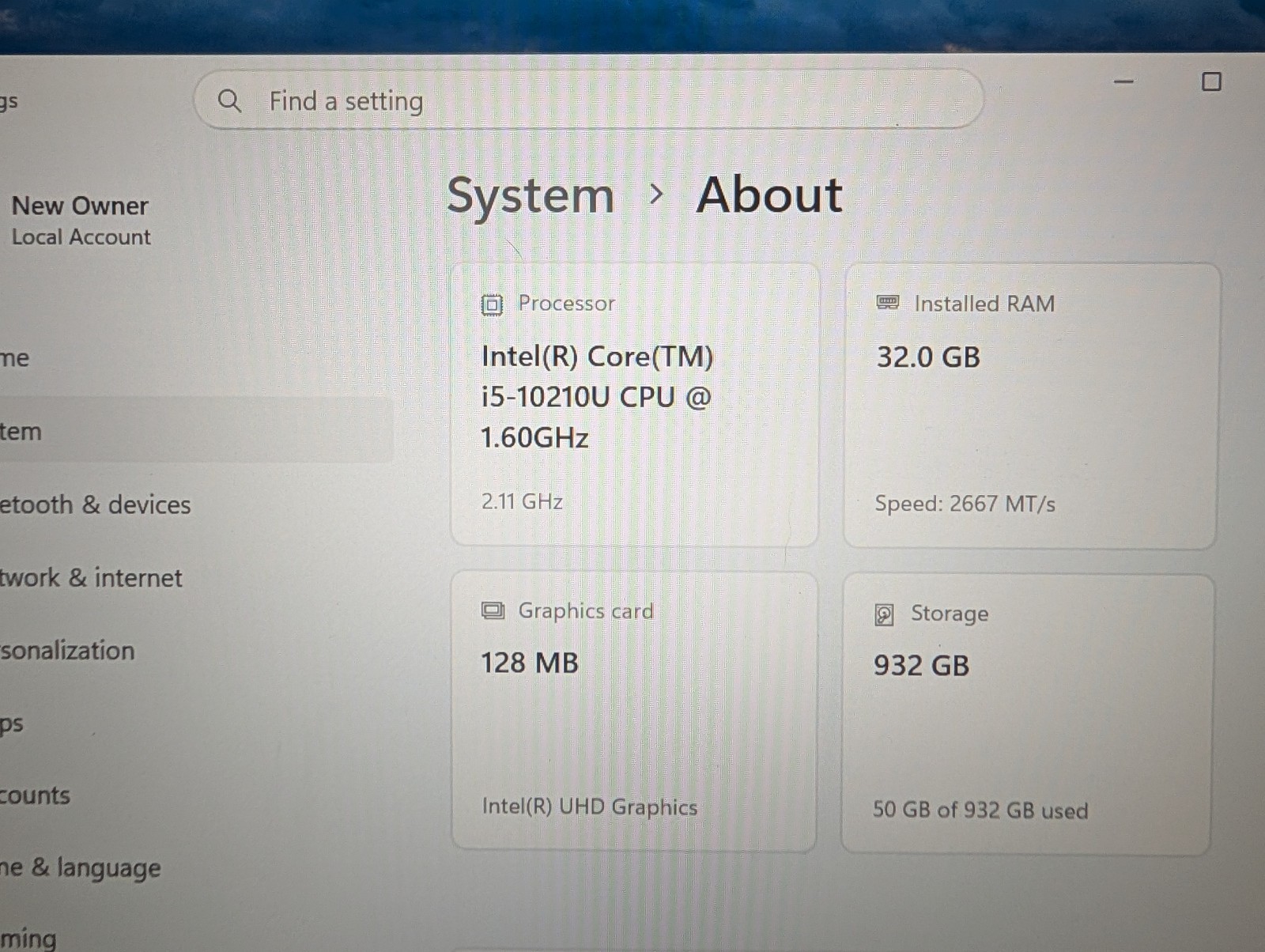The height and width of the screenshot is (952, 1265).
Task: Click the Installed RAM memory icon
Action: [x=888, y=303]
